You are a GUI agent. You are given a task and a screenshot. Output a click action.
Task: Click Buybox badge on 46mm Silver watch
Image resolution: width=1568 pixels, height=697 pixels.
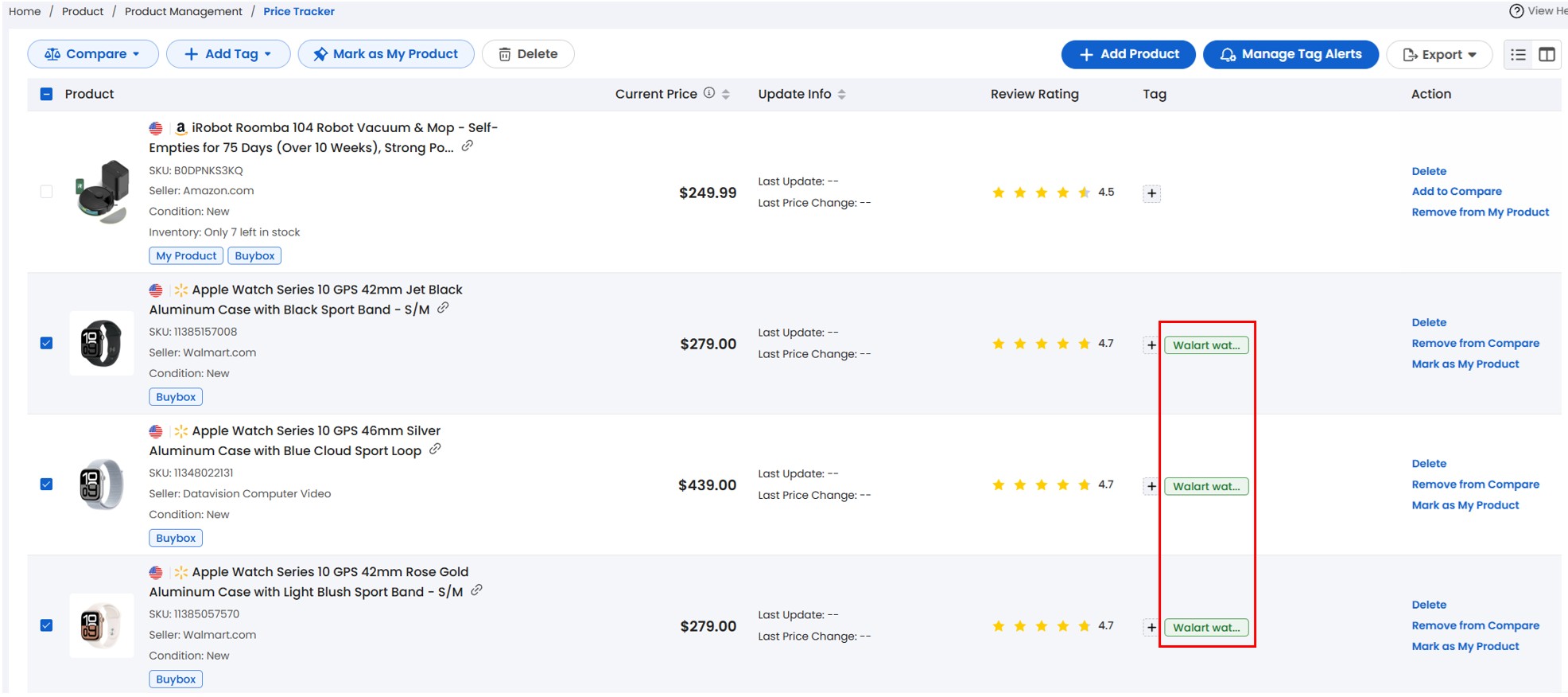176,539
